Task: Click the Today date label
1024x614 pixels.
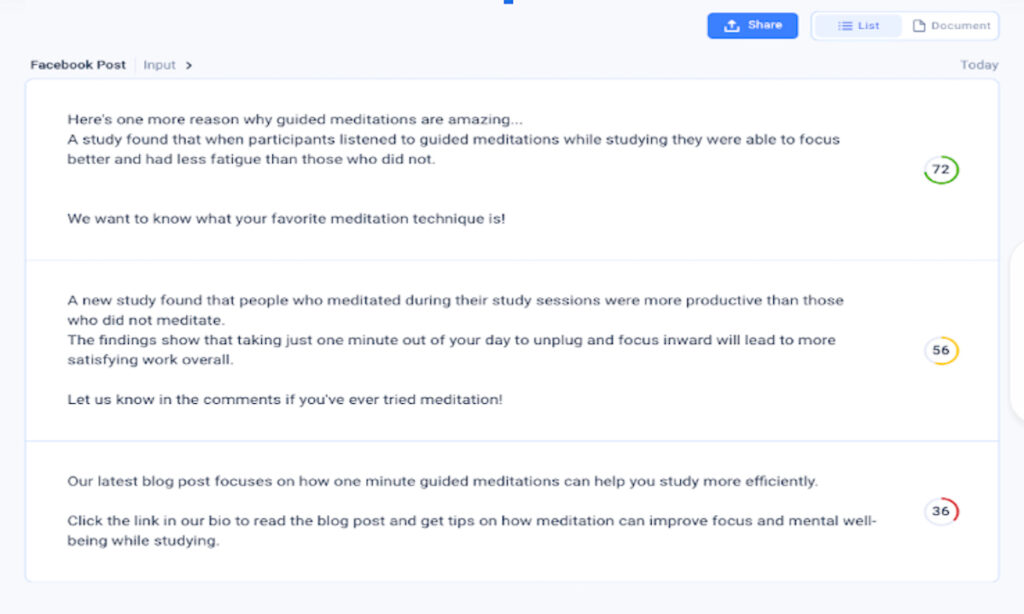Action: tap(979, 65)
